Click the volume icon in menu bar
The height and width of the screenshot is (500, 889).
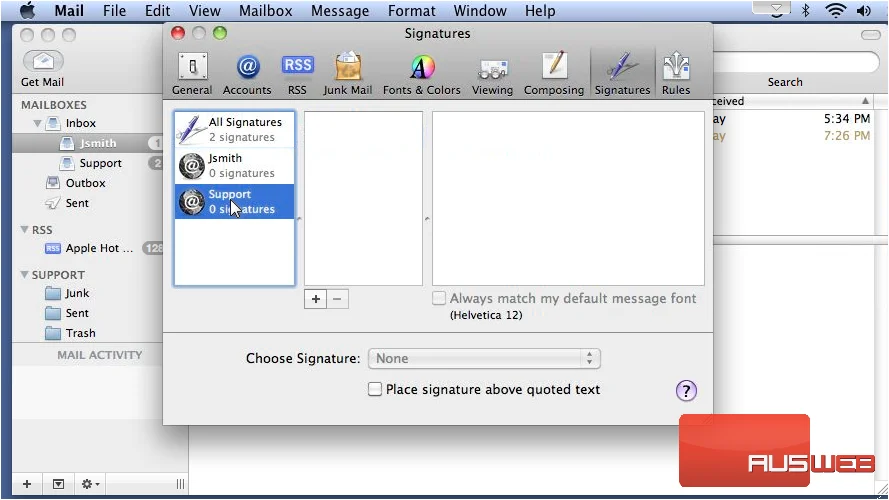coord(863,10)
